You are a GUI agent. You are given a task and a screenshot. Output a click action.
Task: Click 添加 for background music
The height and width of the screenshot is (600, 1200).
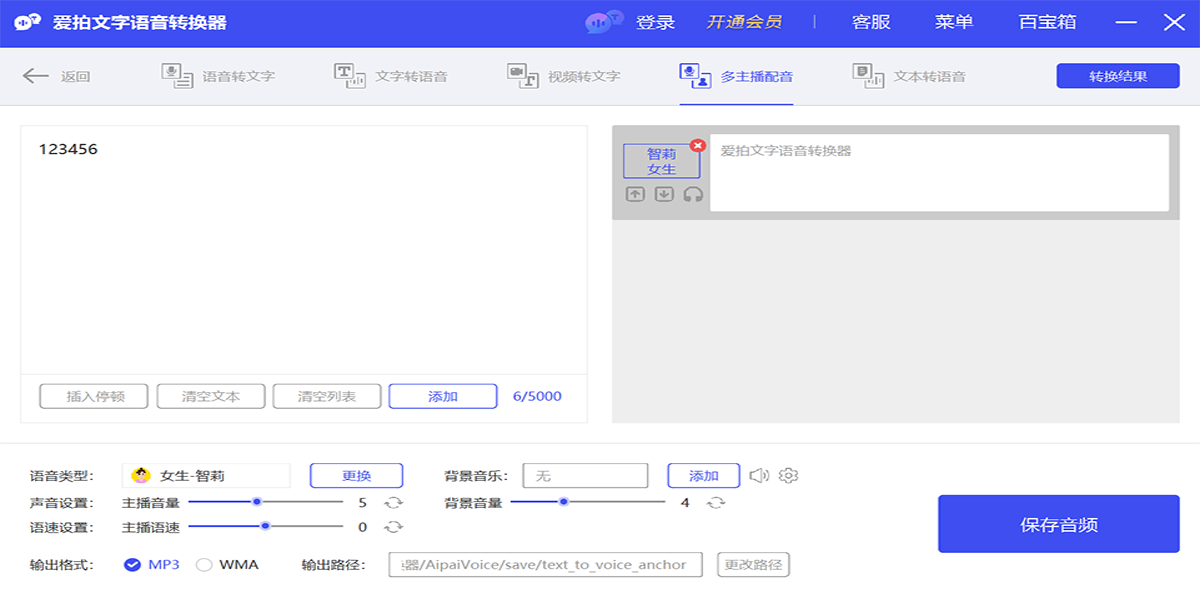[704, 475]
